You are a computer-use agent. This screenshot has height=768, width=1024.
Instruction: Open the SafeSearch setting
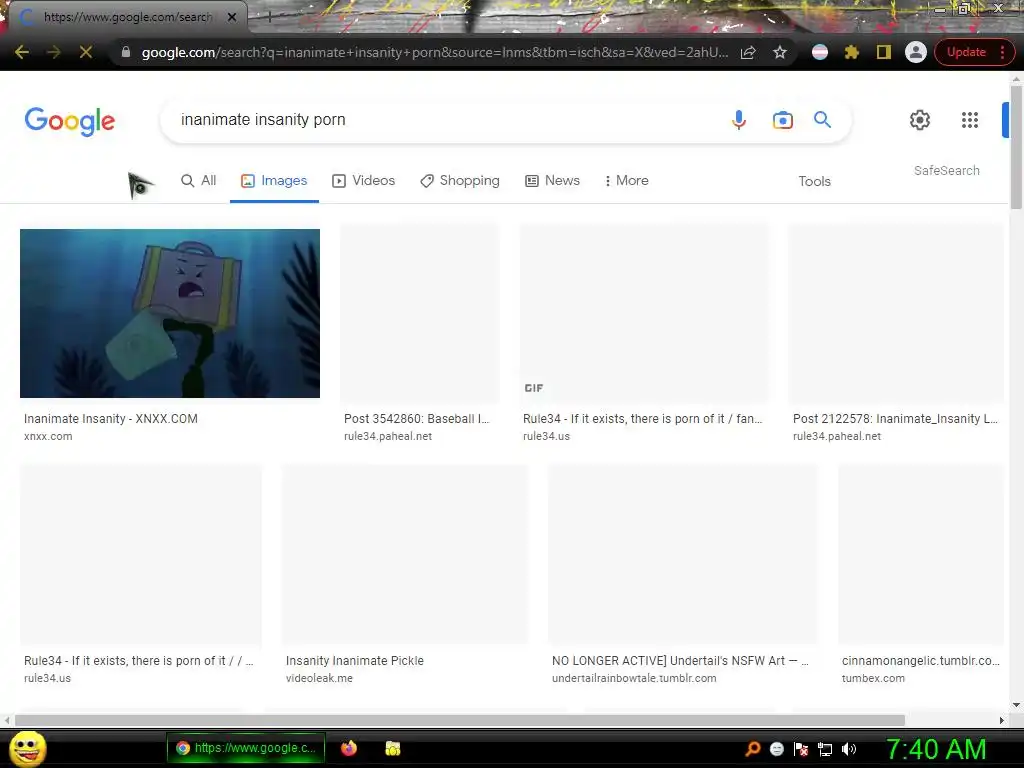click(946, 170)
